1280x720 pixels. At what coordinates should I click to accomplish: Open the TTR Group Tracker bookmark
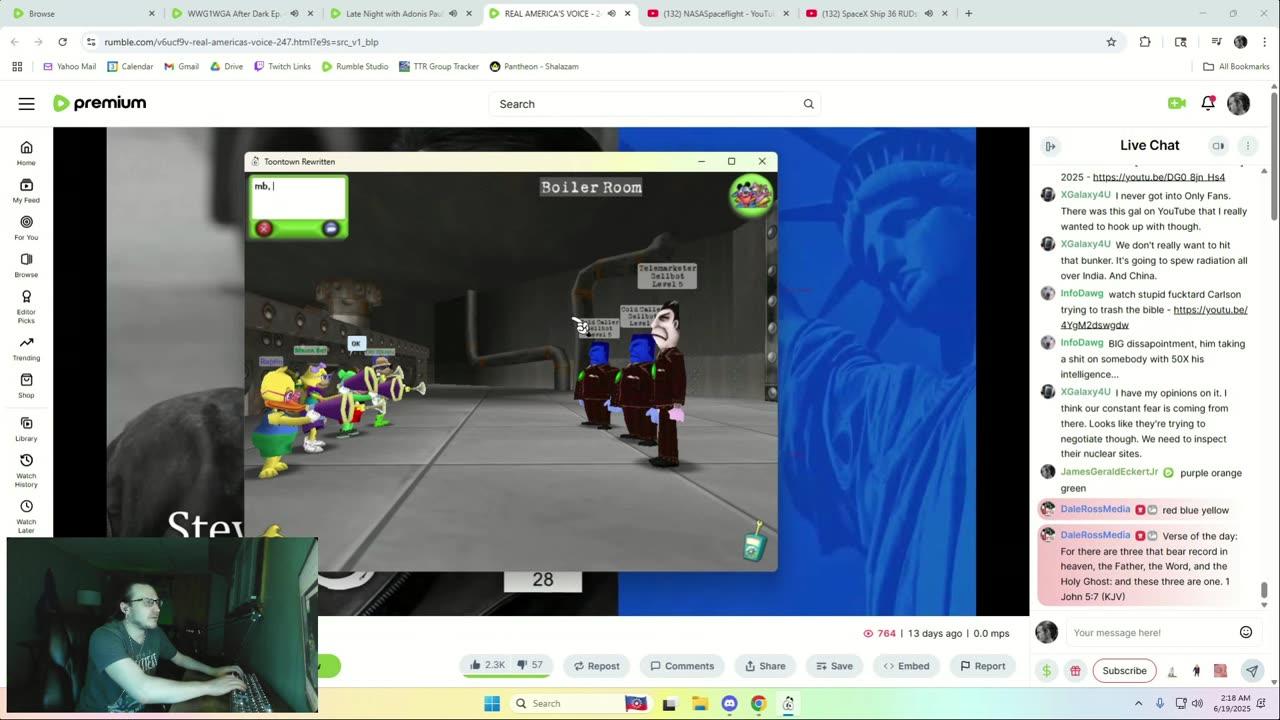pos(438,66)
